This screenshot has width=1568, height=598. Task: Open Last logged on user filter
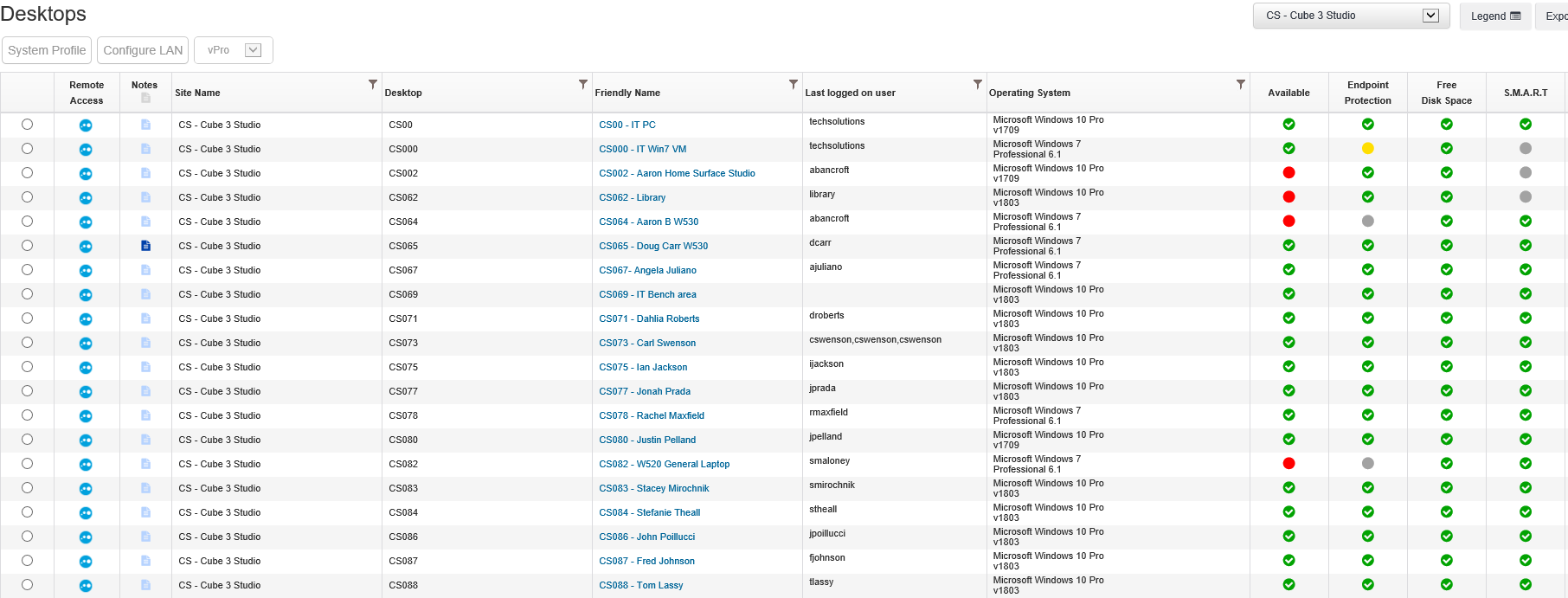[x=978, y=84]
